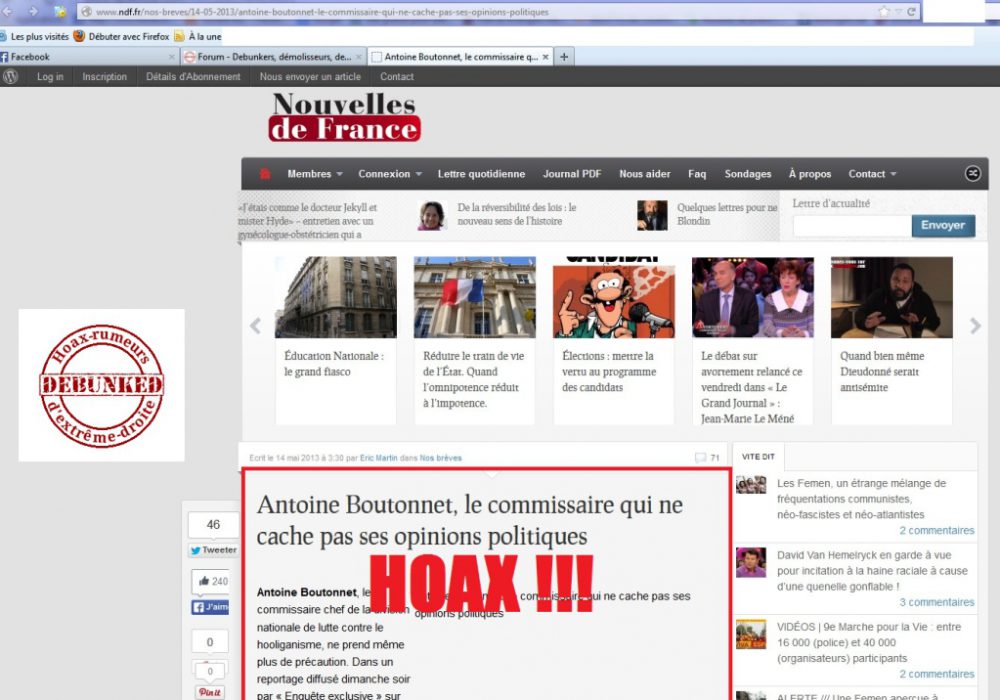Open Le débat sur avortement thumbnail

pos(753,297)
